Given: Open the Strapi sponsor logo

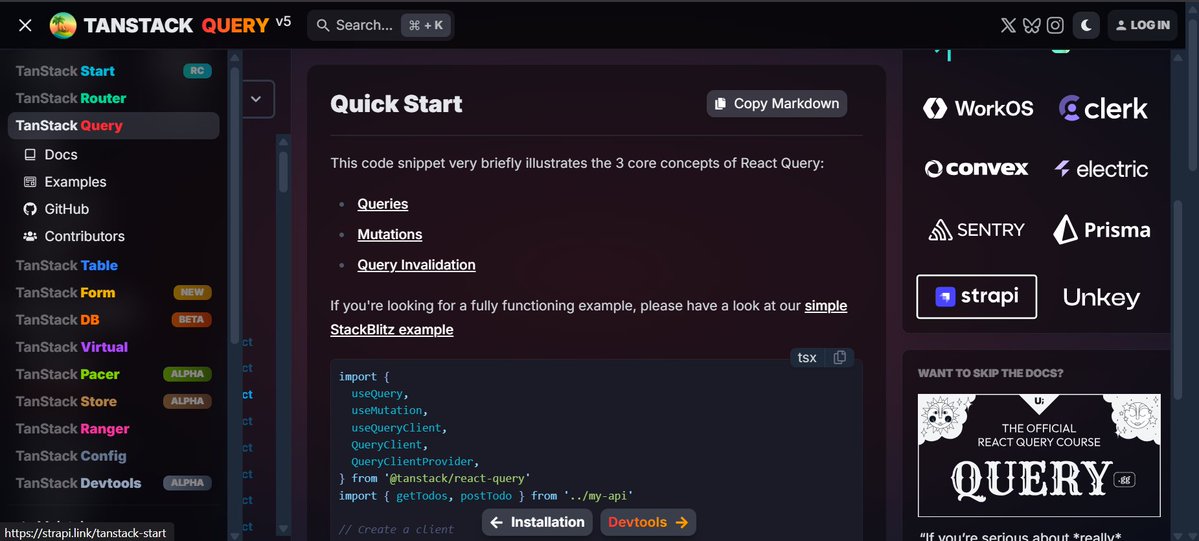Looking at the screenshot, I should (x=976, y=296).
